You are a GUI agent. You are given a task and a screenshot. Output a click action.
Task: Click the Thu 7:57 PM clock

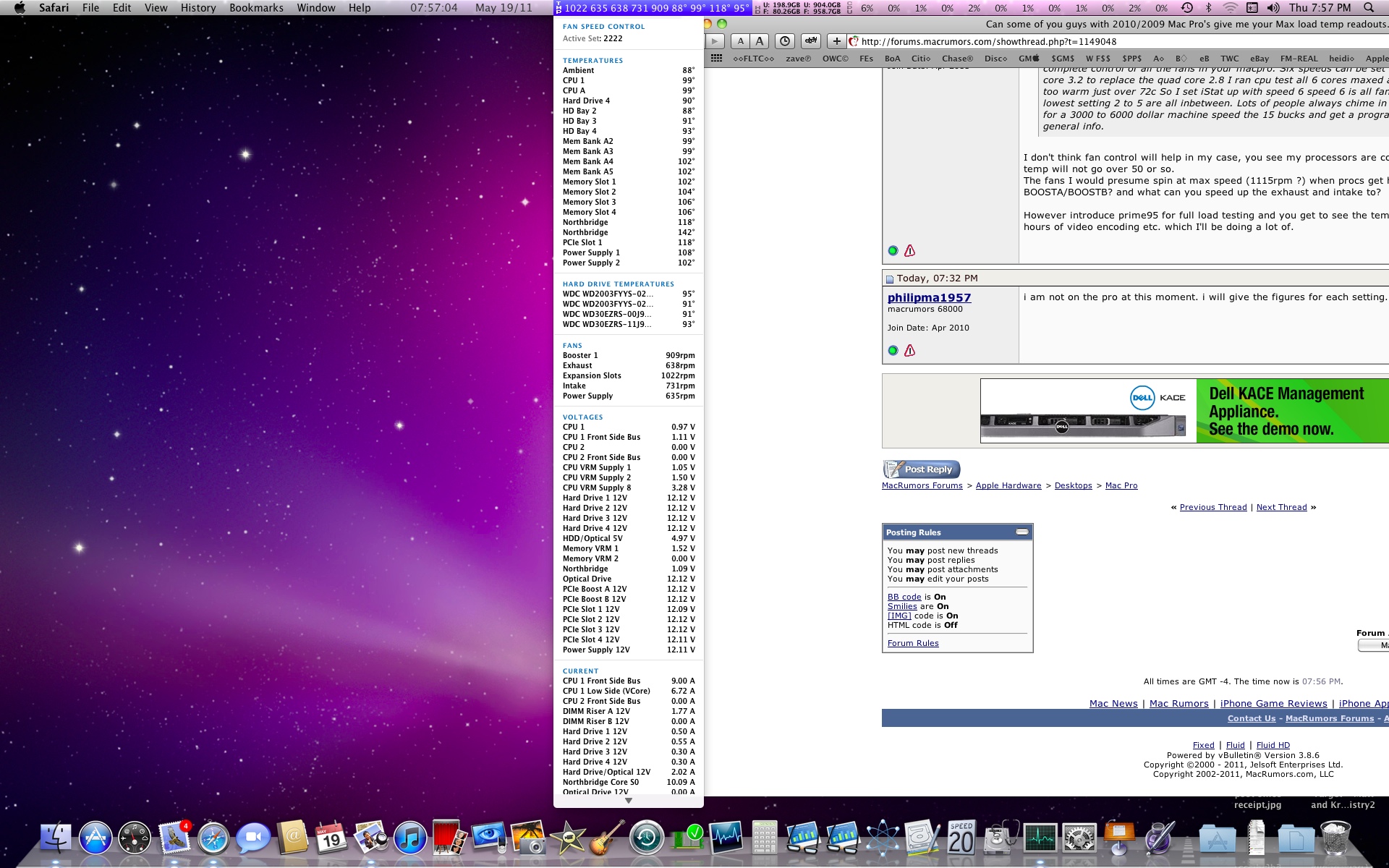[1320, 8]
